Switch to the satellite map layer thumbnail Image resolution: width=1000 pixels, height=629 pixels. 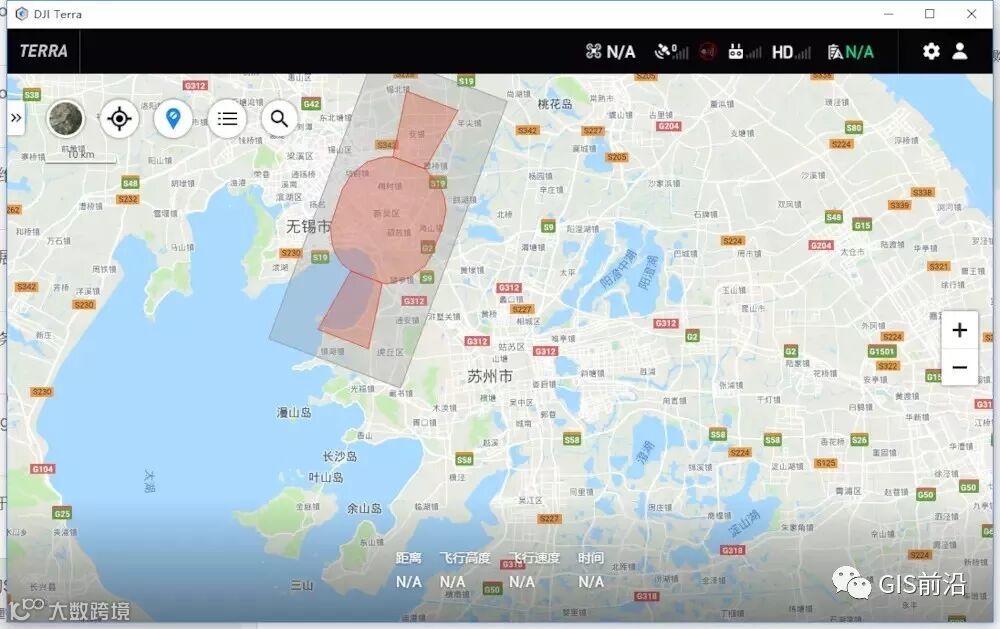[65, 119]
